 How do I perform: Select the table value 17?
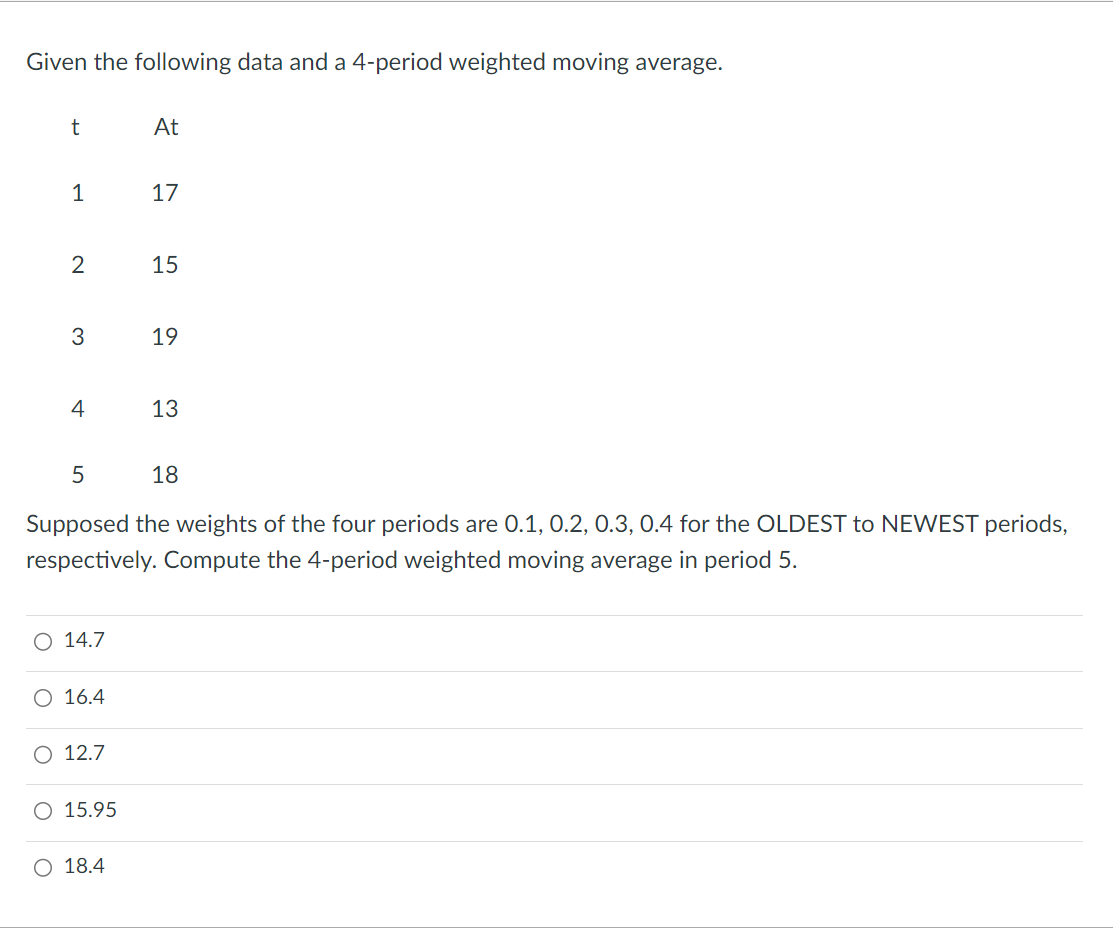166,193
